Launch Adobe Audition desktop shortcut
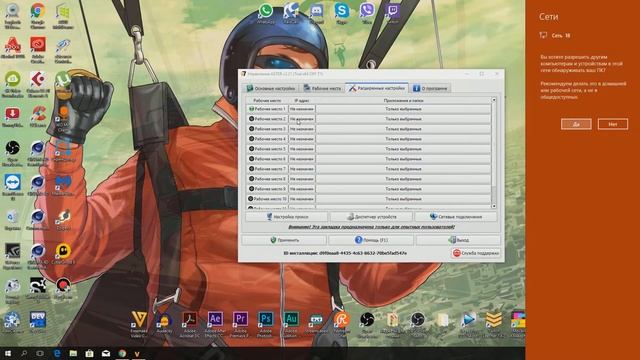The height and width of the screenshot is (360, 640). tap(291, 323)
